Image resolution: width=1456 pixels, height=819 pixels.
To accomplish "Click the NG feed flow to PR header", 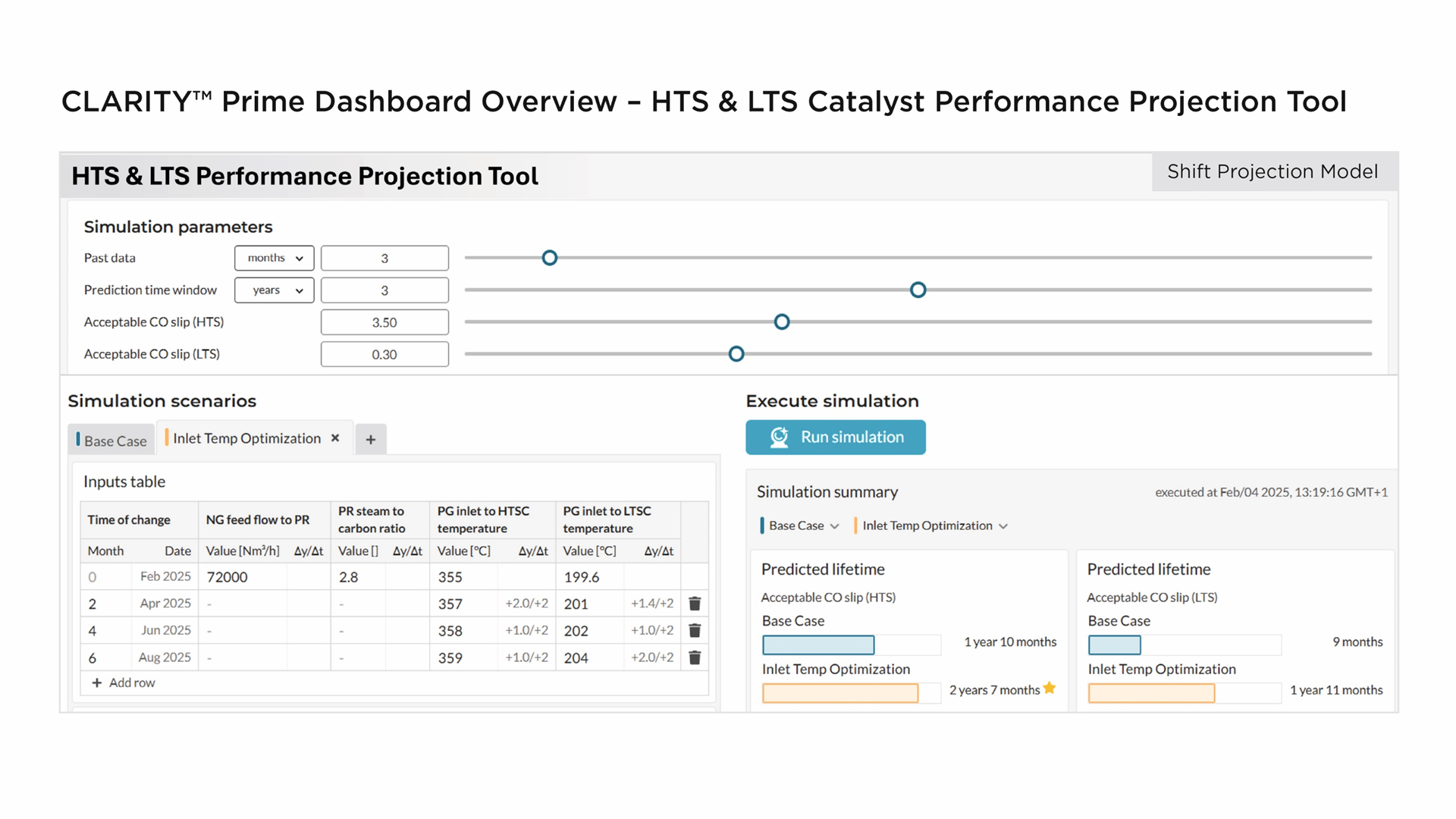I will 265,520.
